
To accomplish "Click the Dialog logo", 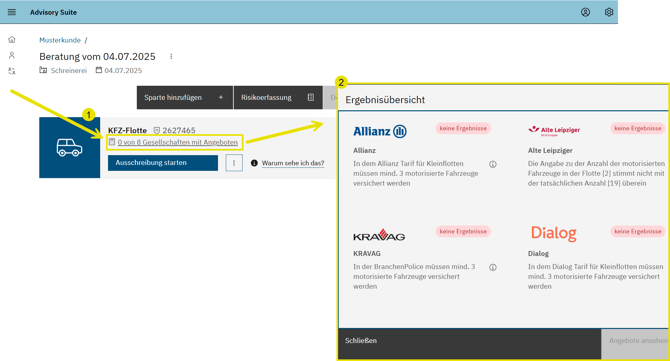I will click(553, 233).
